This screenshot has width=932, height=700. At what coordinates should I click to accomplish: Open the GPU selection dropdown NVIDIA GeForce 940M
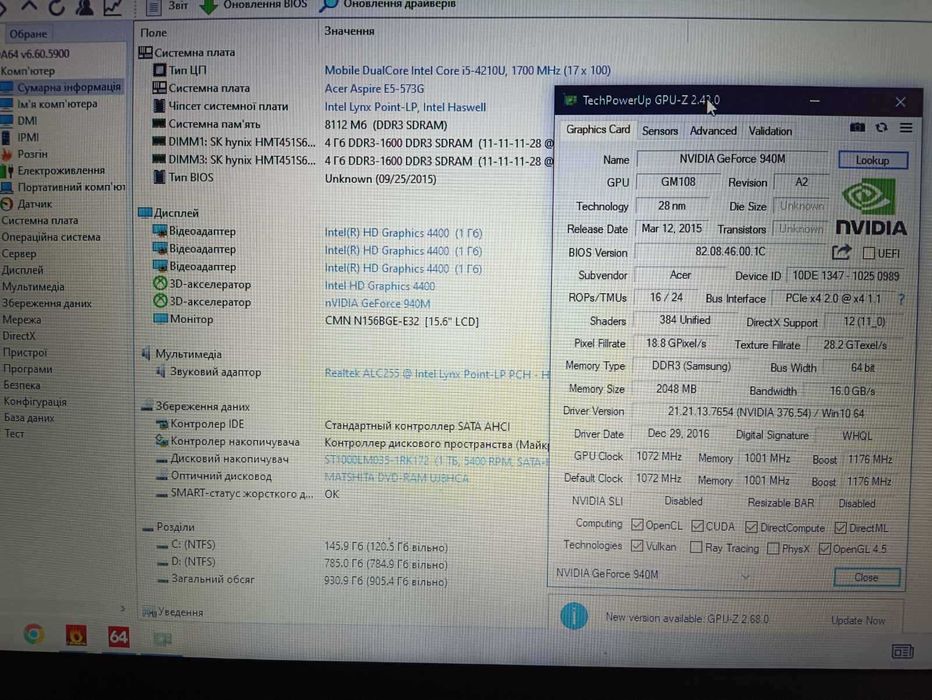[653, 575]
